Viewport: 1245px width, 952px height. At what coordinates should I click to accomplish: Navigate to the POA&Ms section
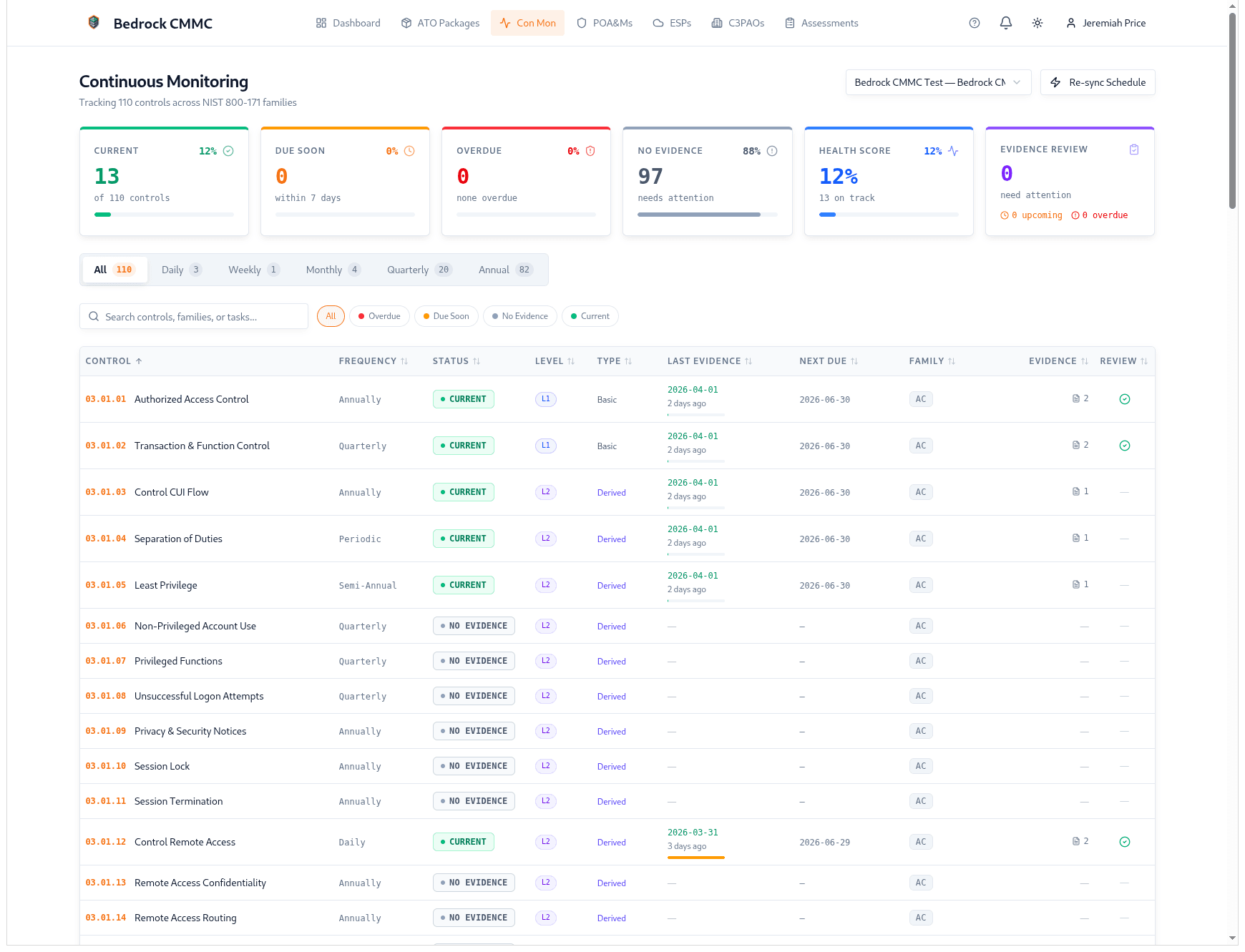coord(605,23)
